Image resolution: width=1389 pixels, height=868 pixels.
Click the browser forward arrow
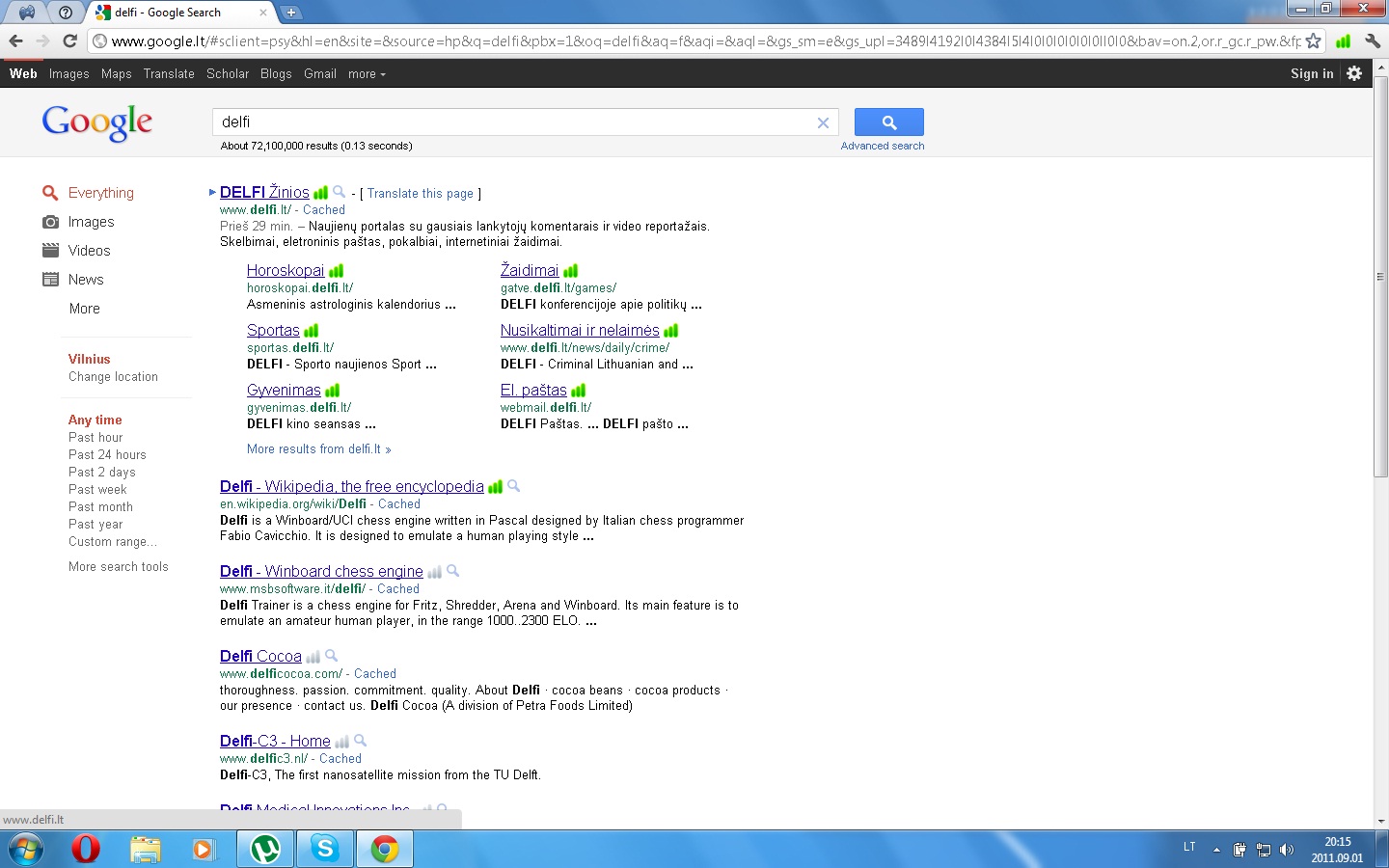tap(42, 41)
